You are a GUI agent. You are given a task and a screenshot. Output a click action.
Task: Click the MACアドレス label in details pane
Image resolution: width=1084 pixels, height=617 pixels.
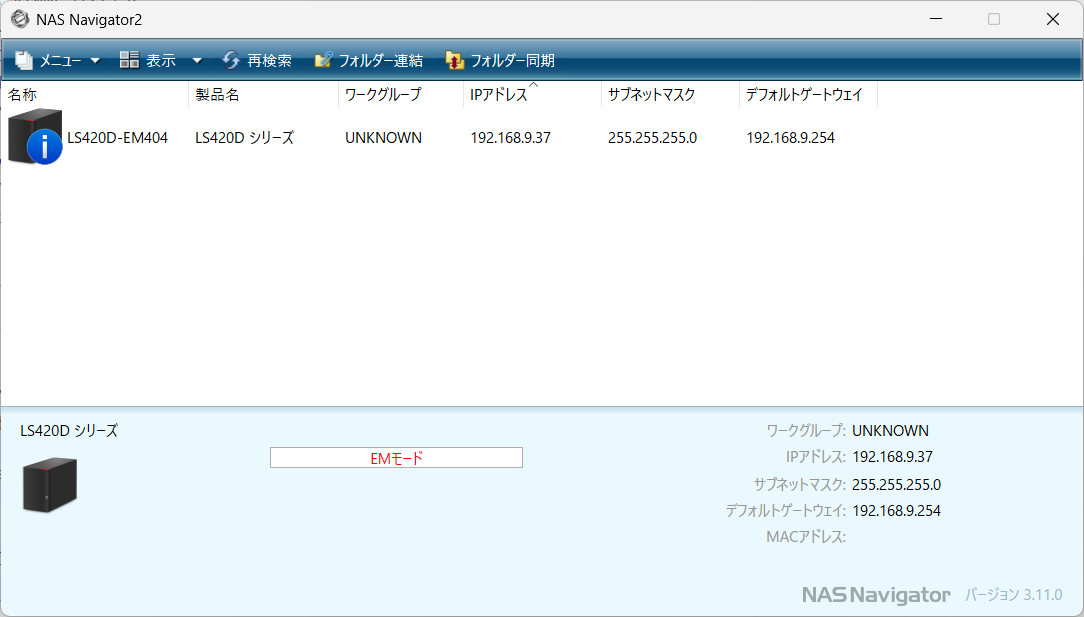tap(806, 537)
